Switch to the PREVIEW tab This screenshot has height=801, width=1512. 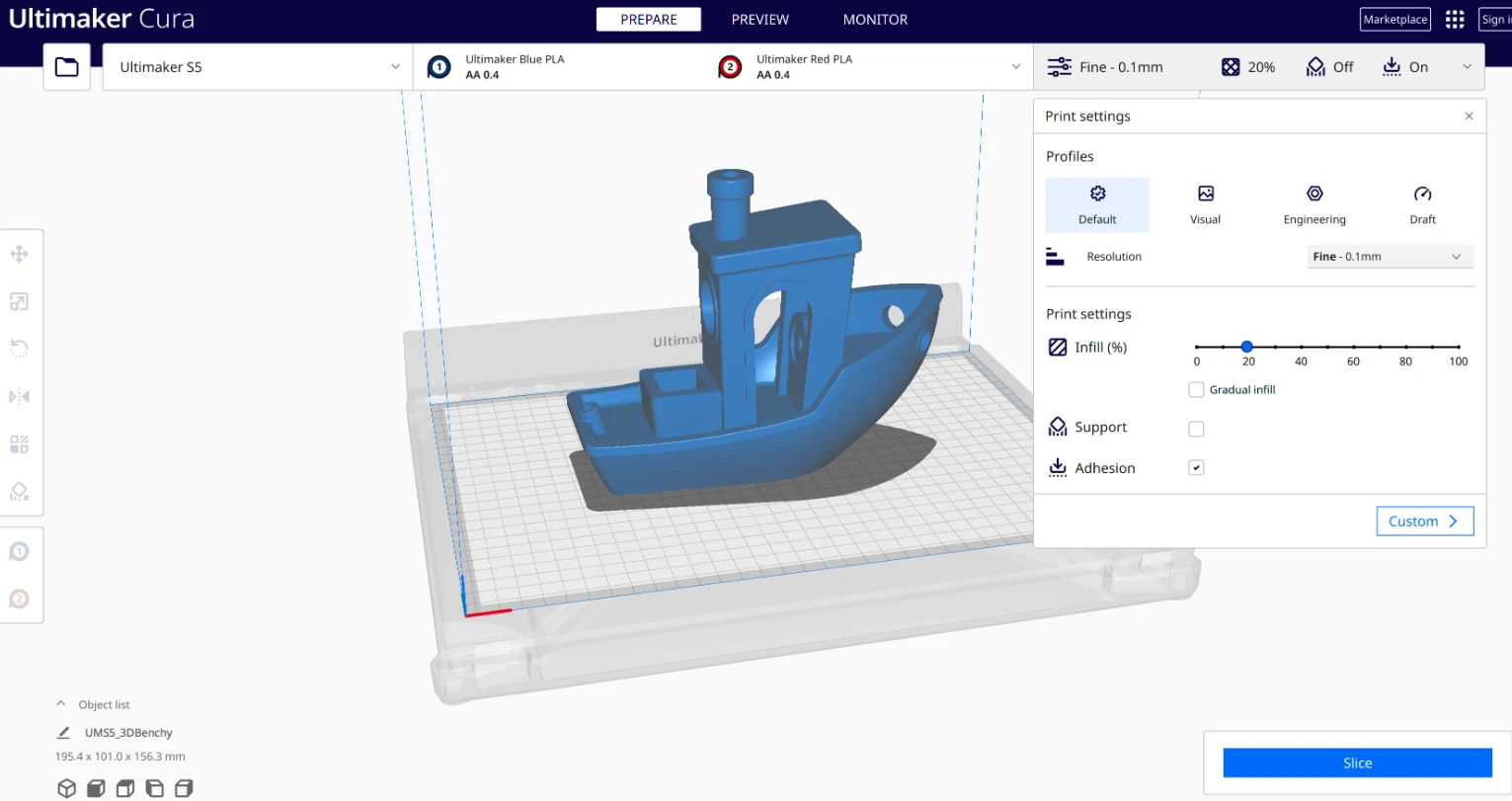point(759,20)
